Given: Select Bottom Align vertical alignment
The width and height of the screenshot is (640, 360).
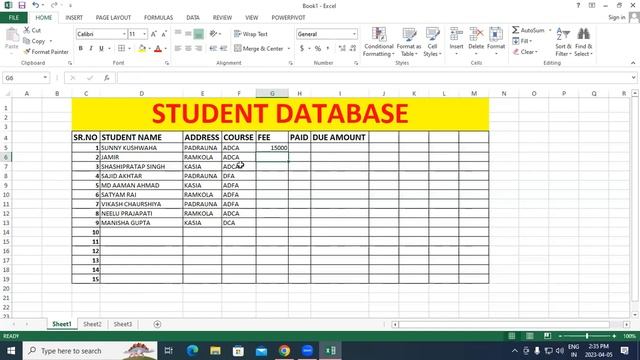Looking at the screenshot, I should 199,34.
